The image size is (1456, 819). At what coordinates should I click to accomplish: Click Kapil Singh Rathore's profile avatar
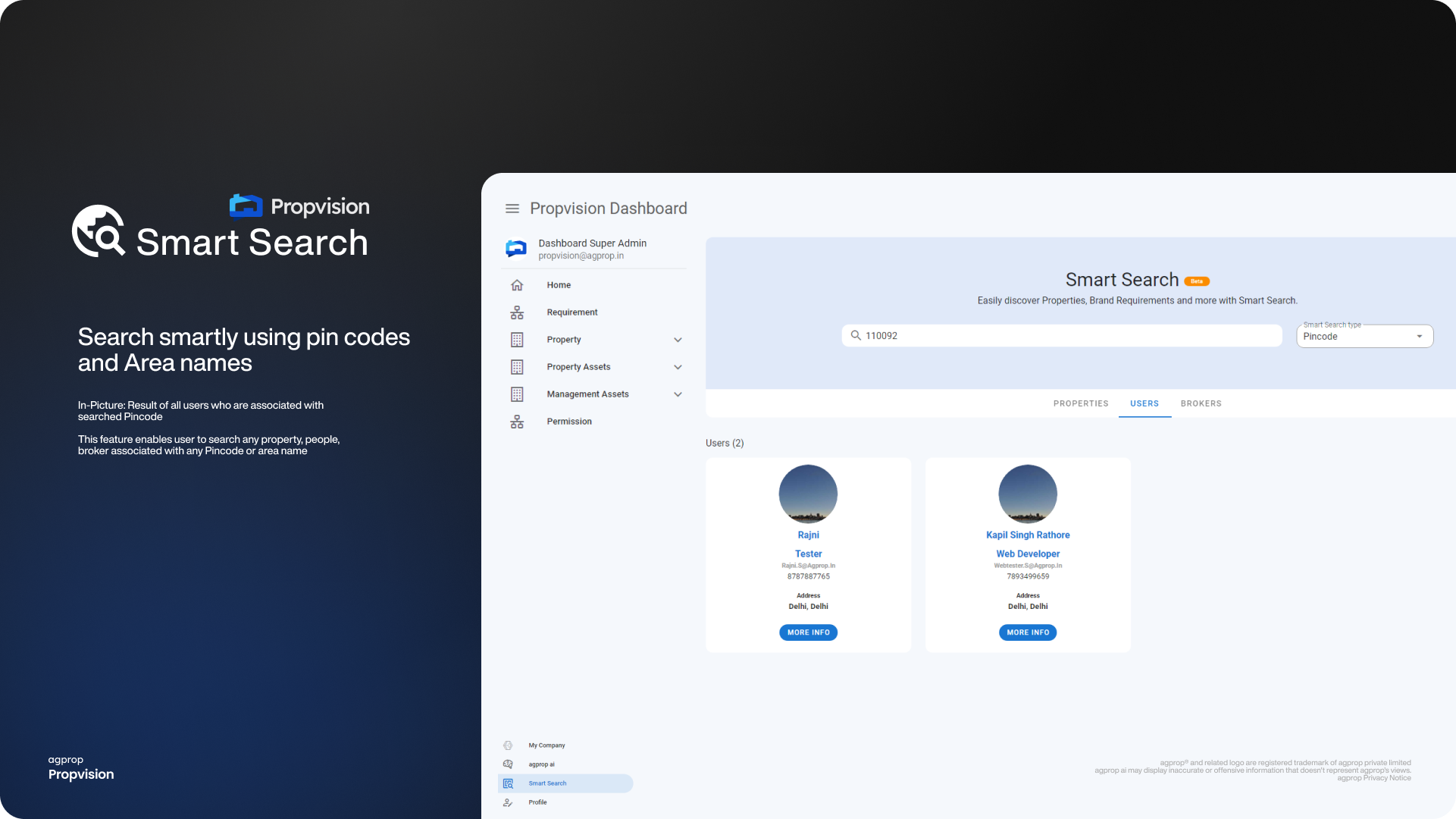[1028, 494]
